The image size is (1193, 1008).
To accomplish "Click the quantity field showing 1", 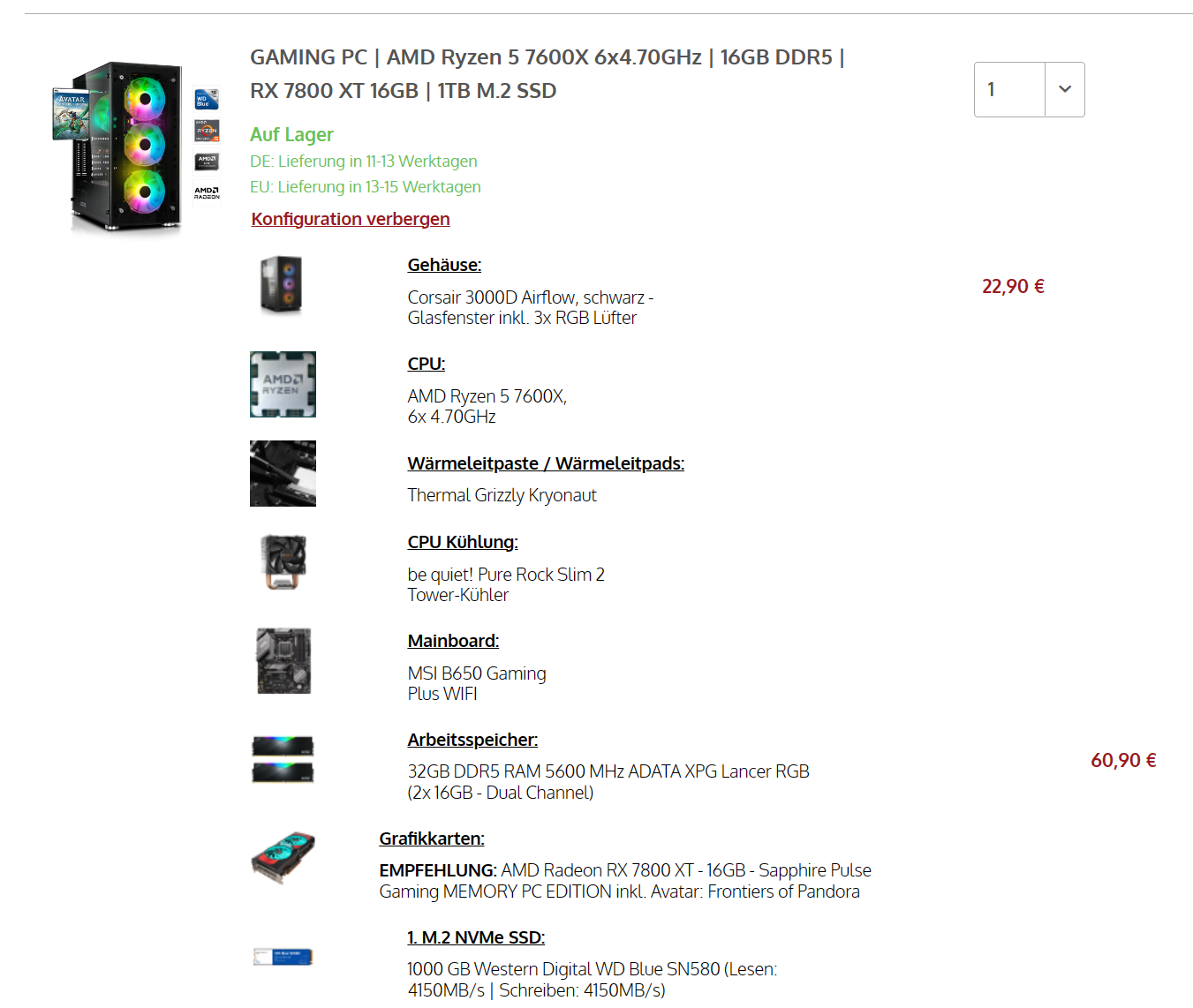I will [x=1009, y=89].
